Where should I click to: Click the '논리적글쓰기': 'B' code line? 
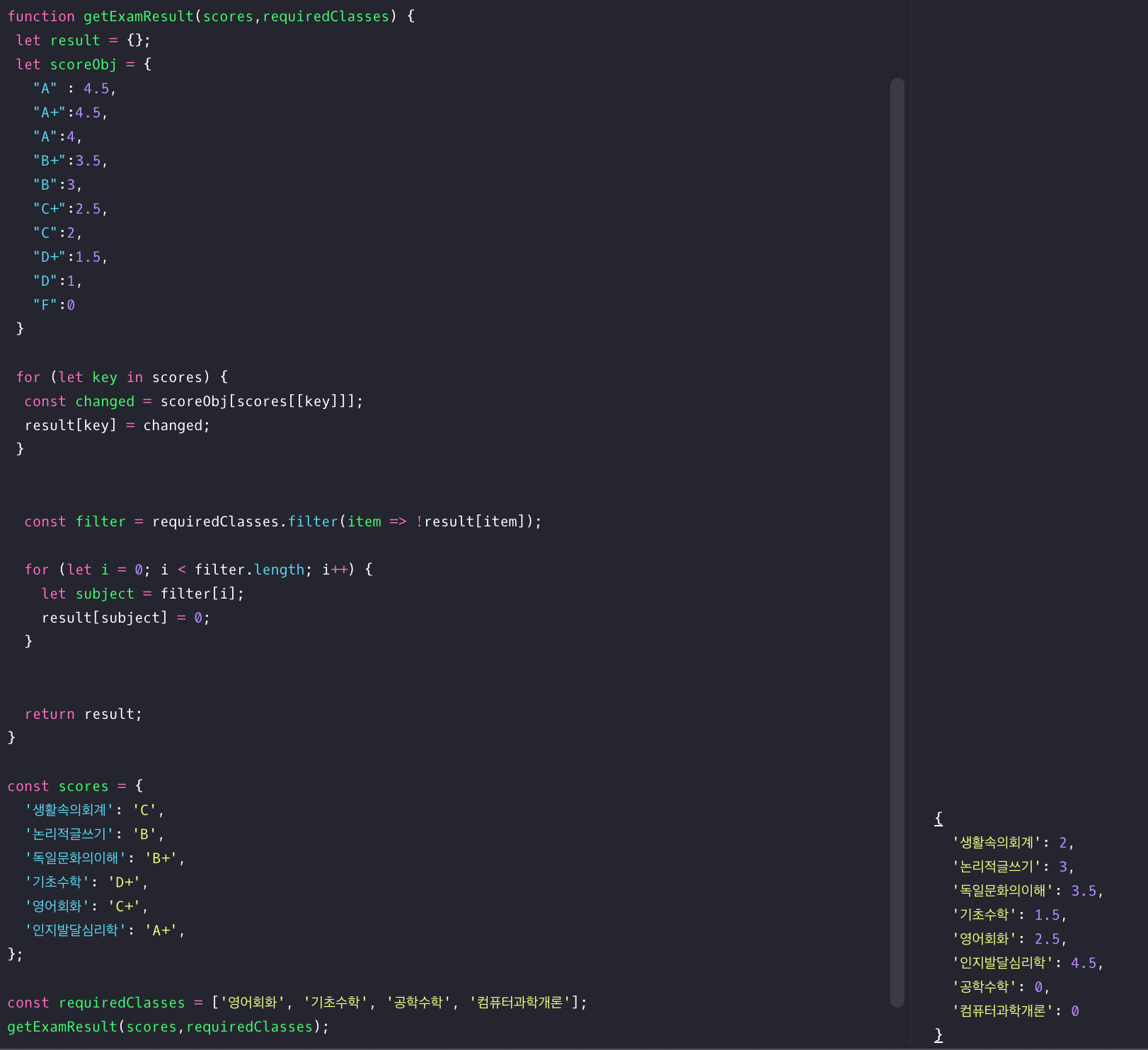point(94,834)
